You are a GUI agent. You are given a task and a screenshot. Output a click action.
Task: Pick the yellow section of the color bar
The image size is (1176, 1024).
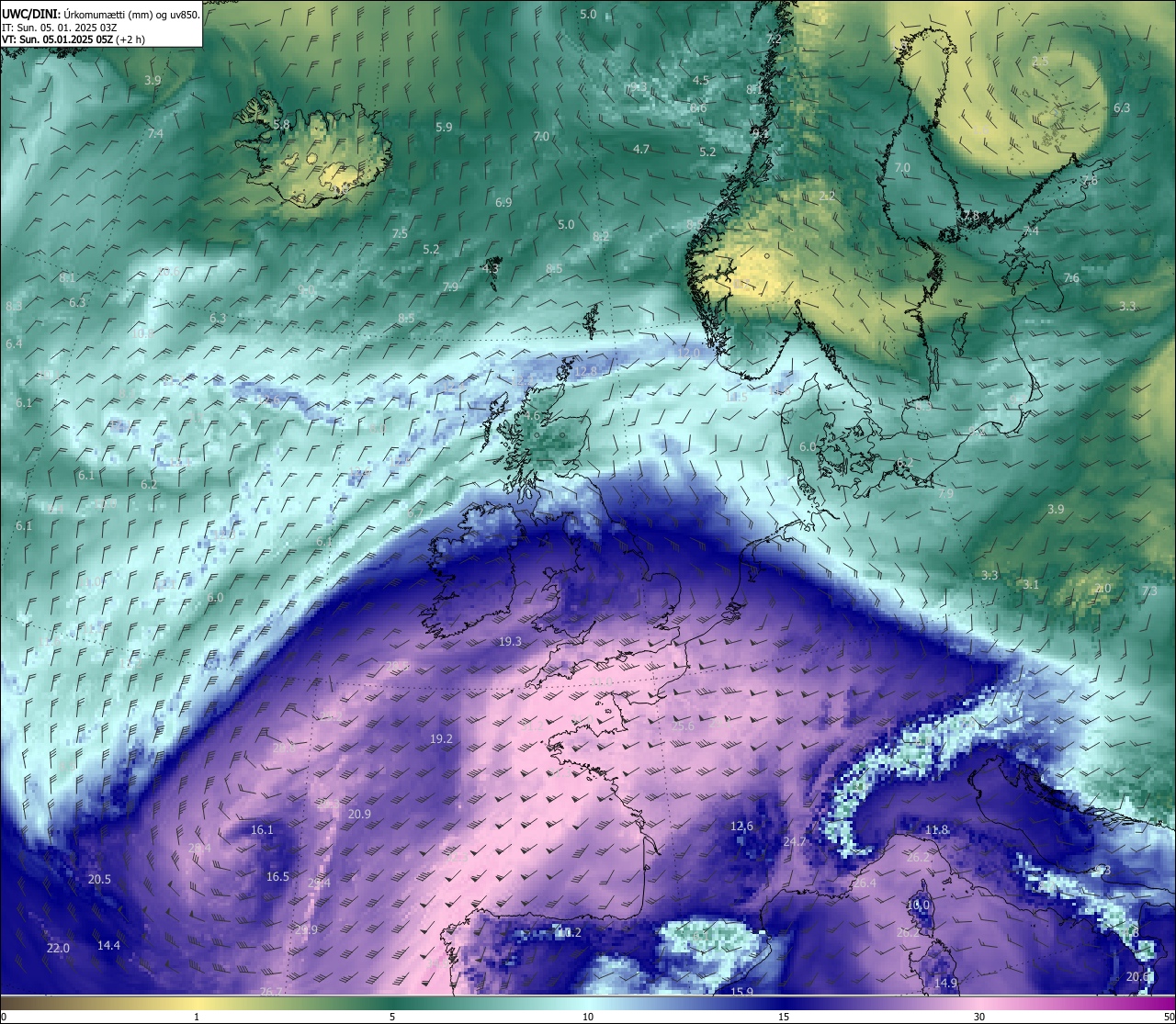[x=198, y=1002]
